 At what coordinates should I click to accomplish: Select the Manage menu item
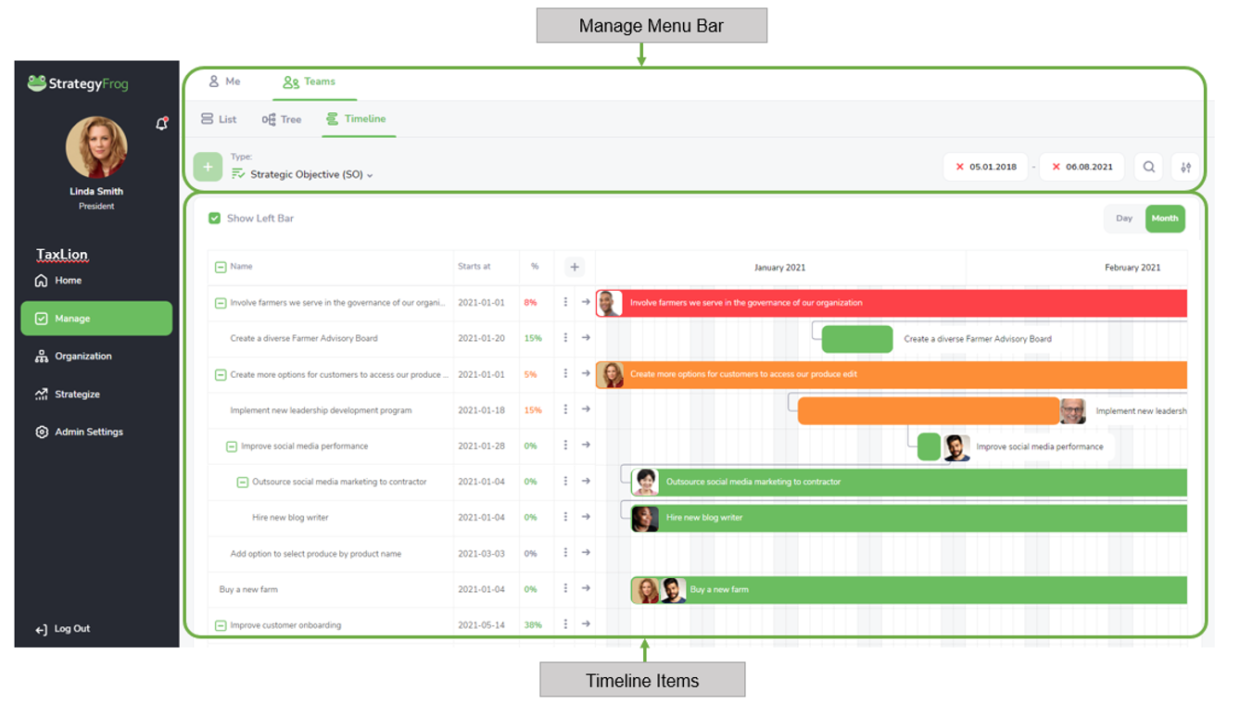tap(70, 318)
